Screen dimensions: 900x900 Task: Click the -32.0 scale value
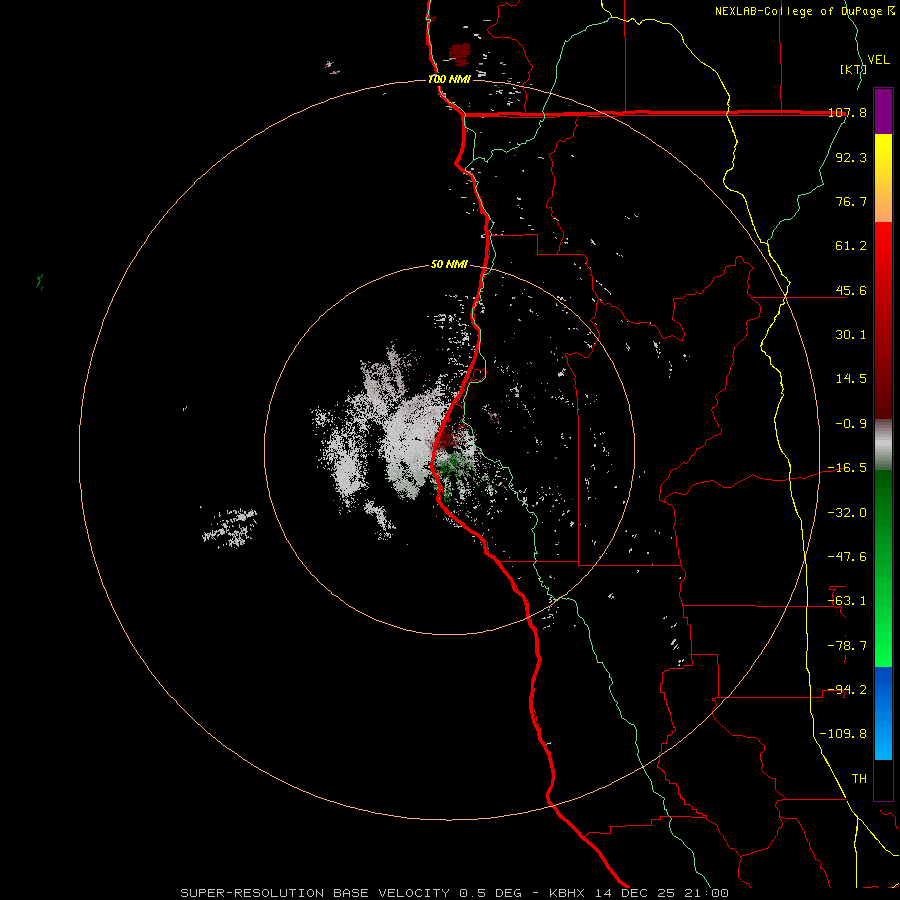coord(847,513)
